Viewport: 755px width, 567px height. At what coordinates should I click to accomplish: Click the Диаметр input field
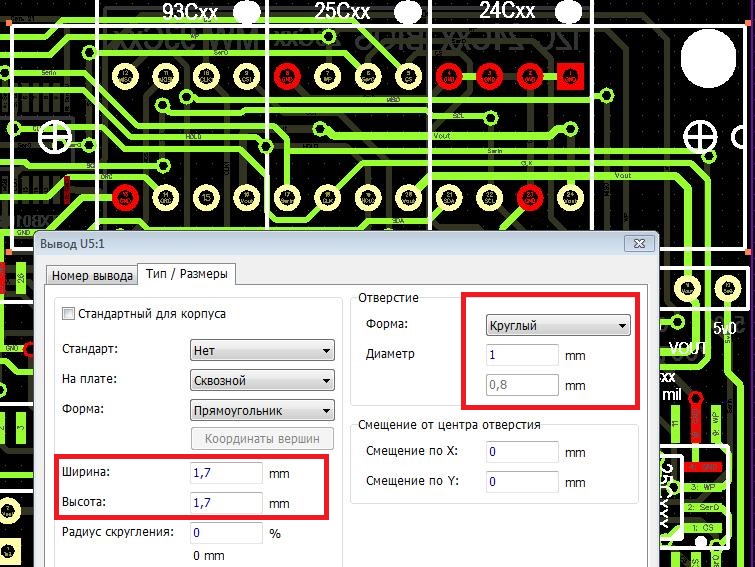point(521,355)
